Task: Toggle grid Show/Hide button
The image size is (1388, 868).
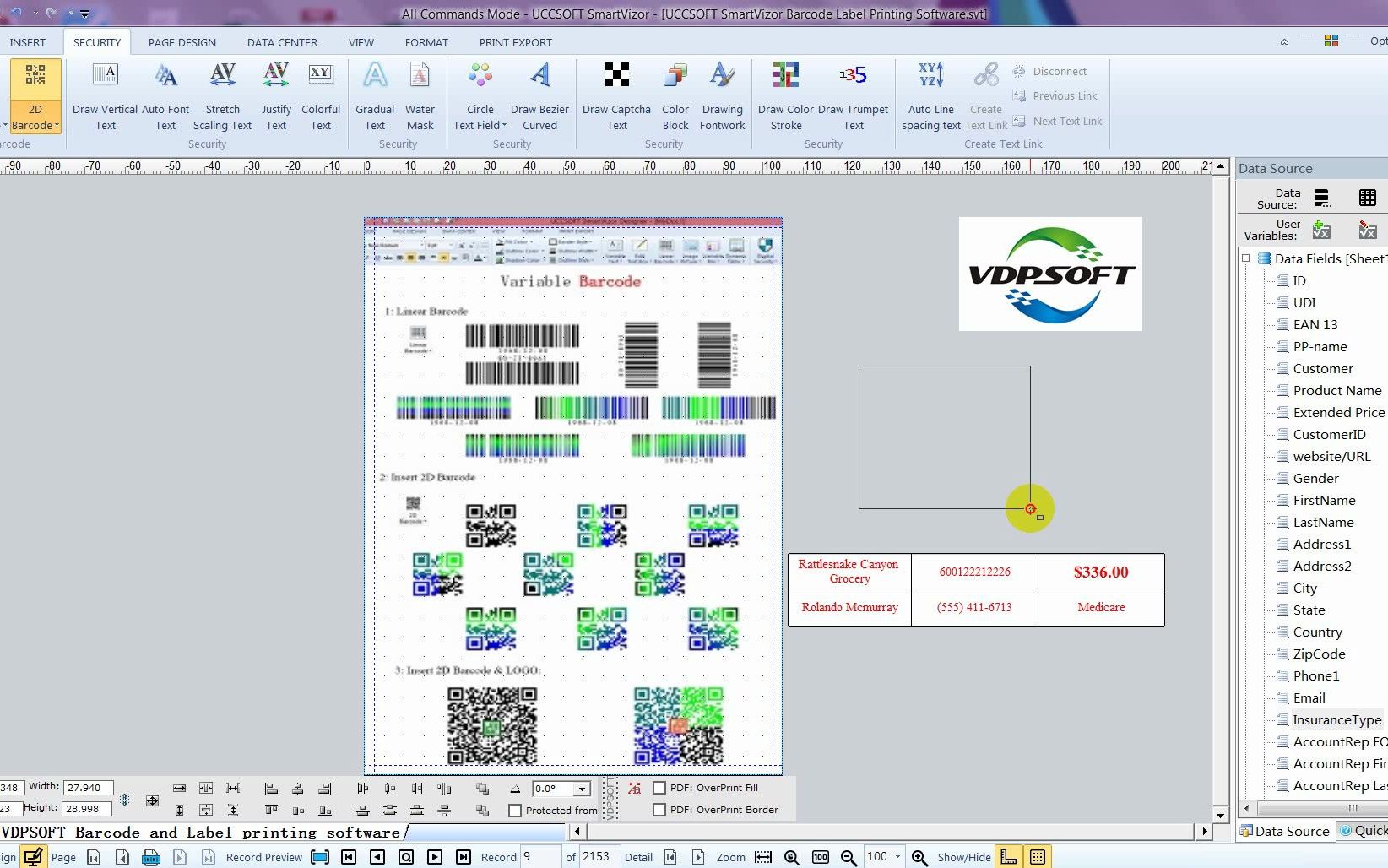Action: [x=1038, y=857]
